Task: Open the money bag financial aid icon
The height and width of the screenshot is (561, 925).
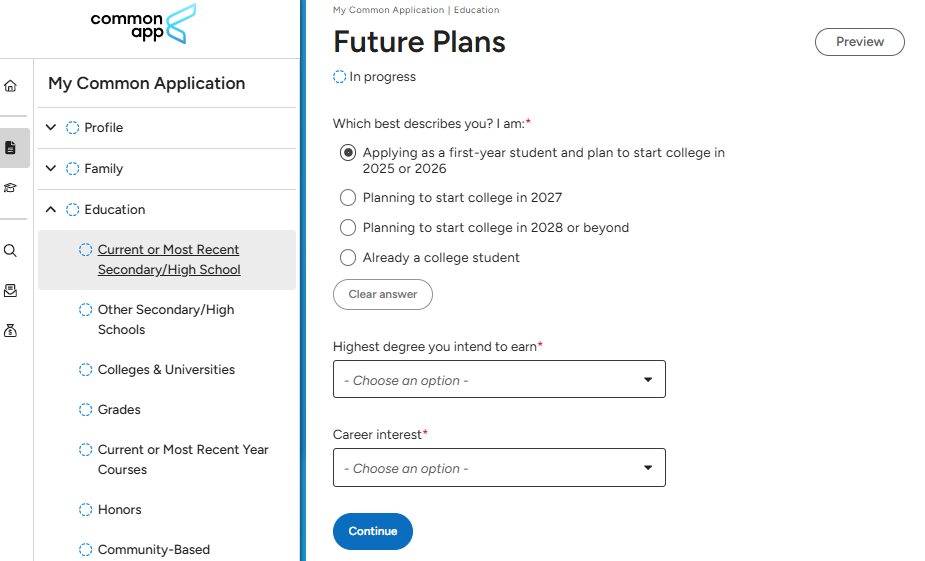Action: pyautogui.click(x=11, y=330)
